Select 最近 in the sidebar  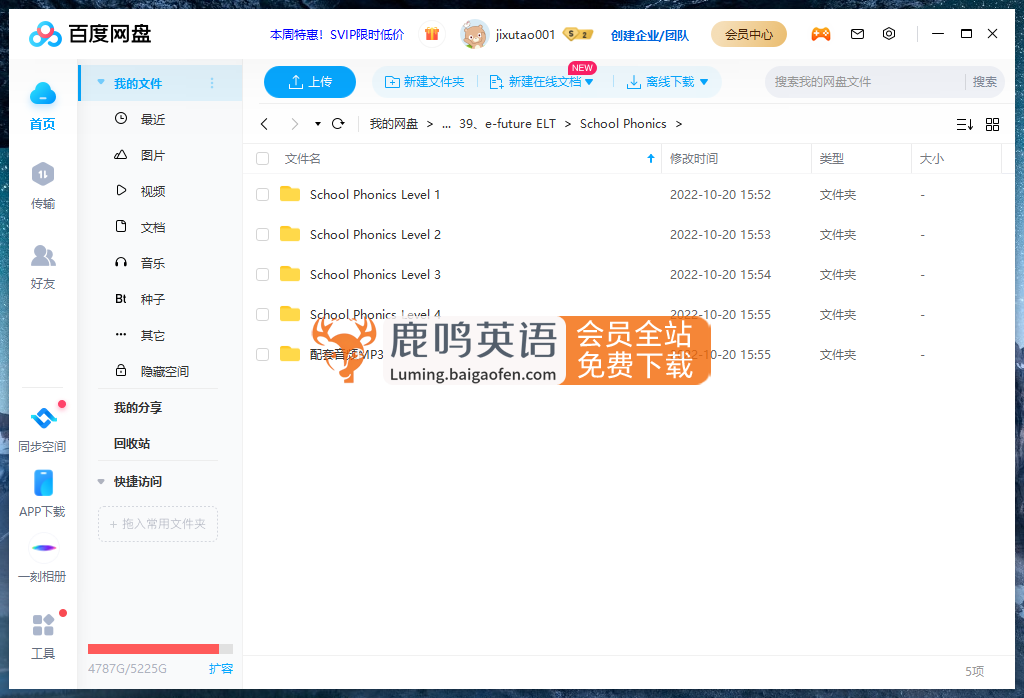(x=153, y=119)
